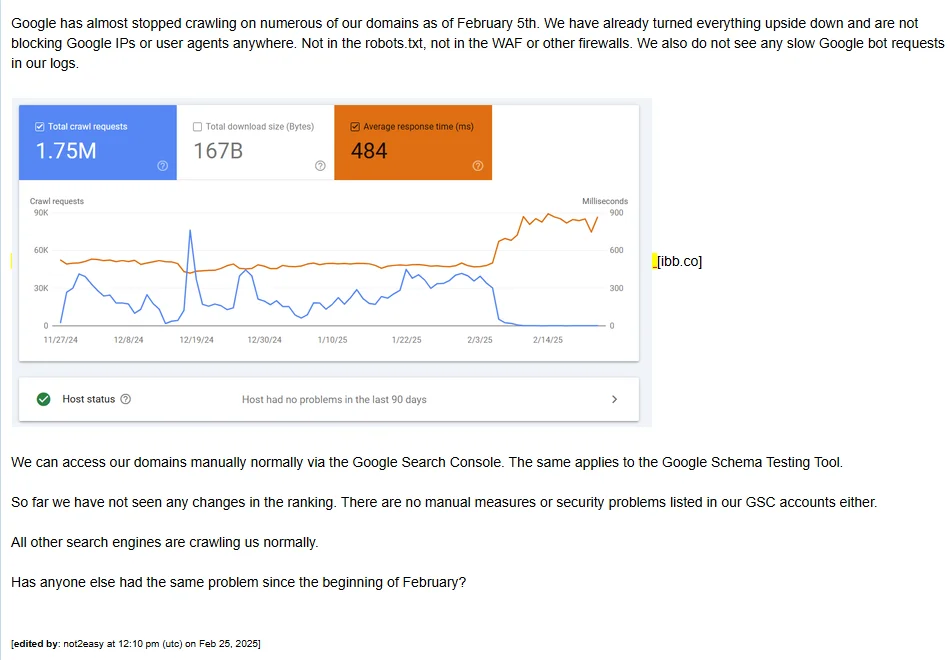The image size is (950, 660).
Task: Select the blue 1.75M crawl requests card
Action: (x=98, y=142)
